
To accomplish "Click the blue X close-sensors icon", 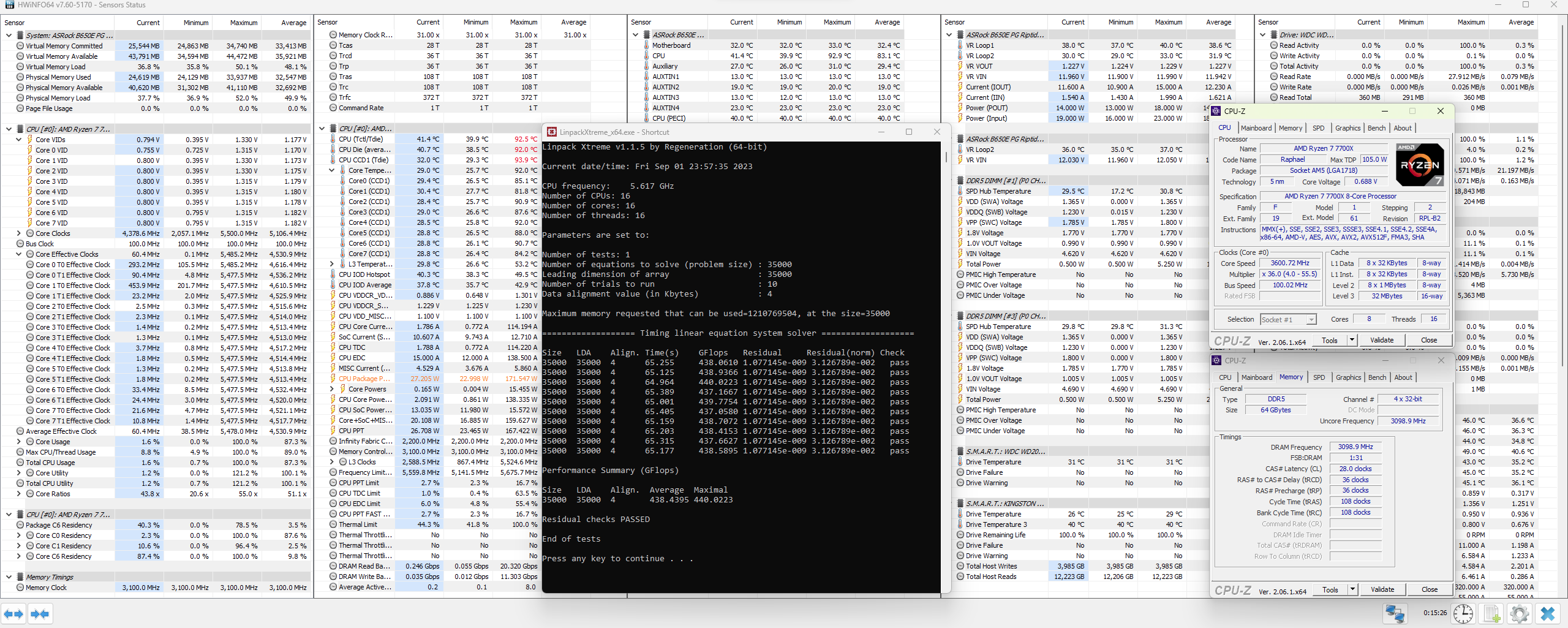I will coord(1548,613).
